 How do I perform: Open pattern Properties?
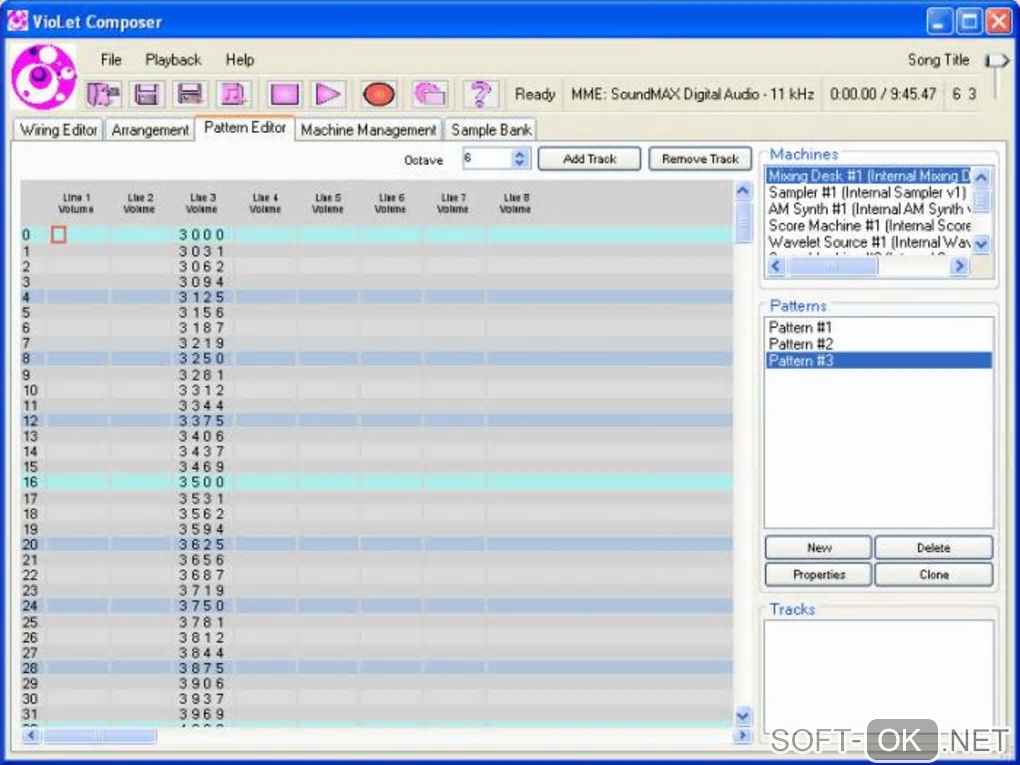pyautogui.click(x=818, y=575)
